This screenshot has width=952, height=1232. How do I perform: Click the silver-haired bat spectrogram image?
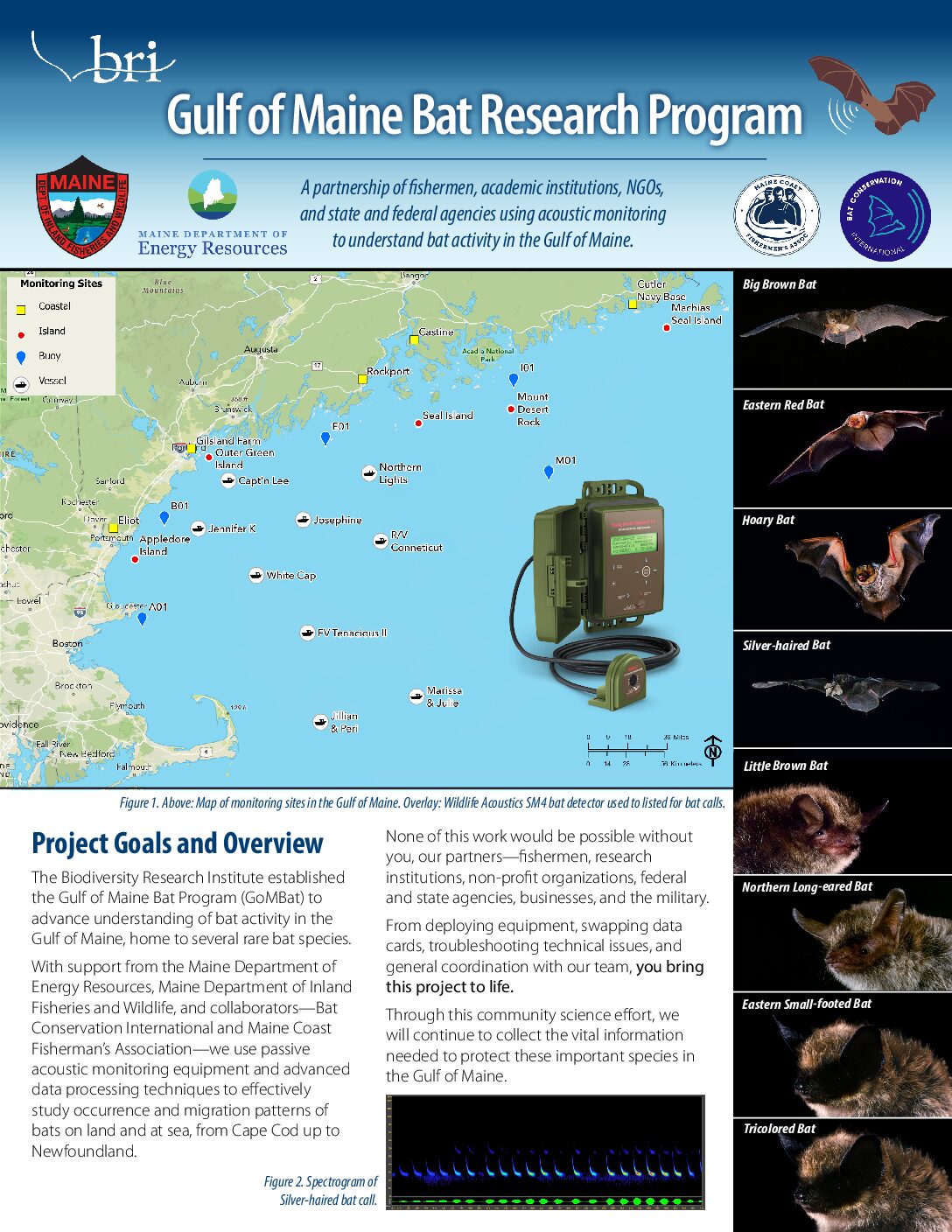(544, 1152)
